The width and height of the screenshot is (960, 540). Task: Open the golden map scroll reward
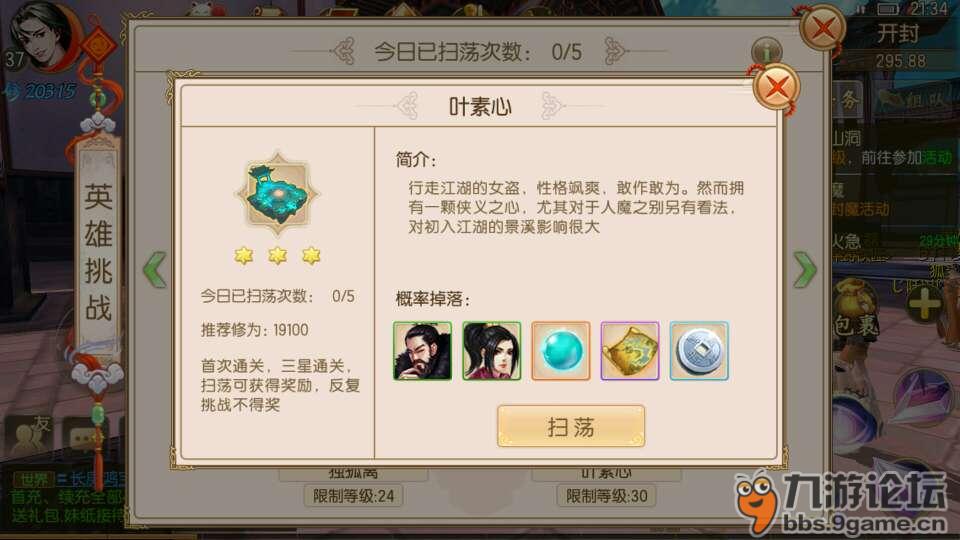(x=630, y=351)
